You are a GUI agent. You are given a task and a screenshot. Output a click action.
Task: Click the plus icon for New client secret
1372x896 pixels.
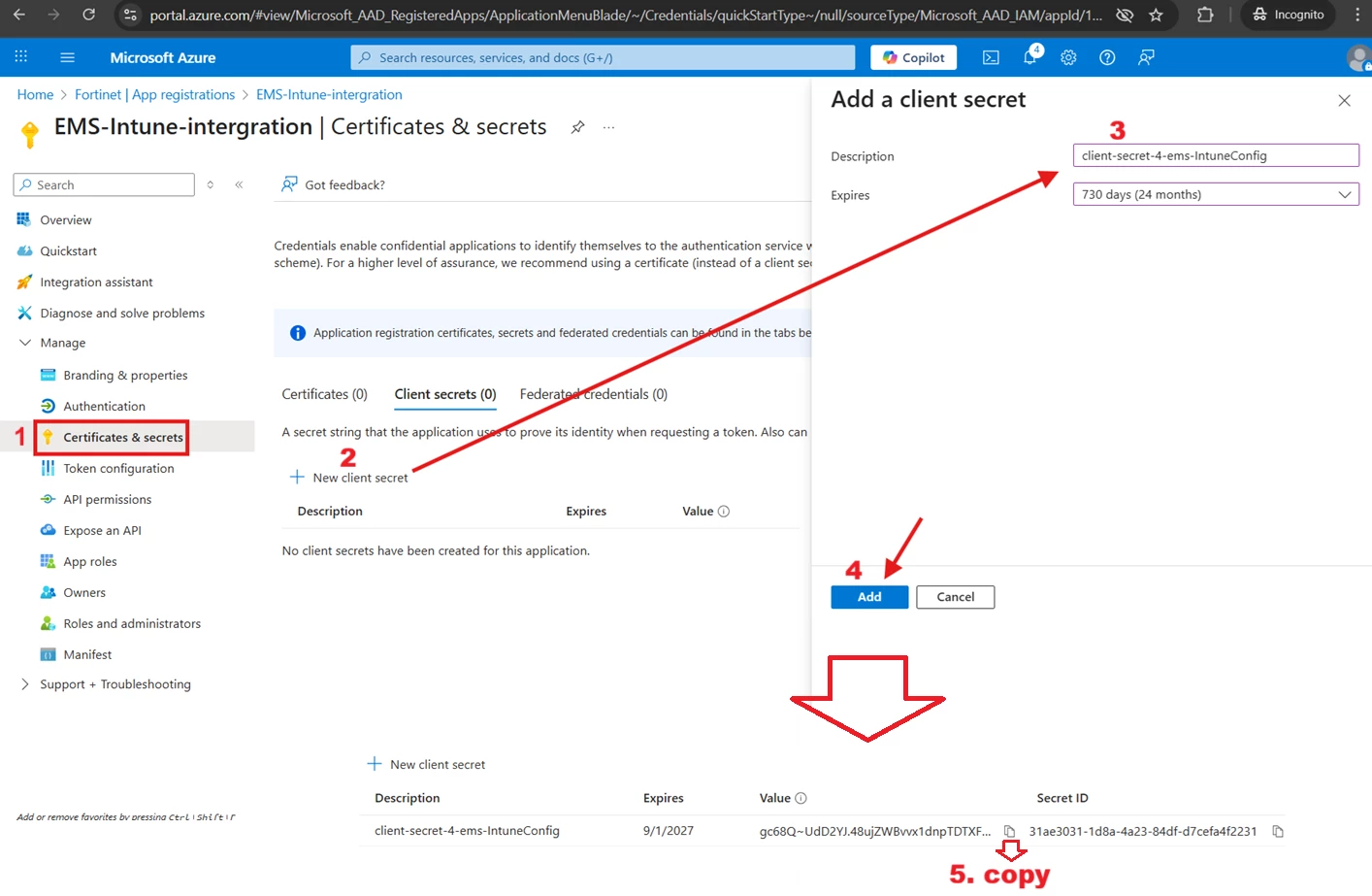[297, 477]
